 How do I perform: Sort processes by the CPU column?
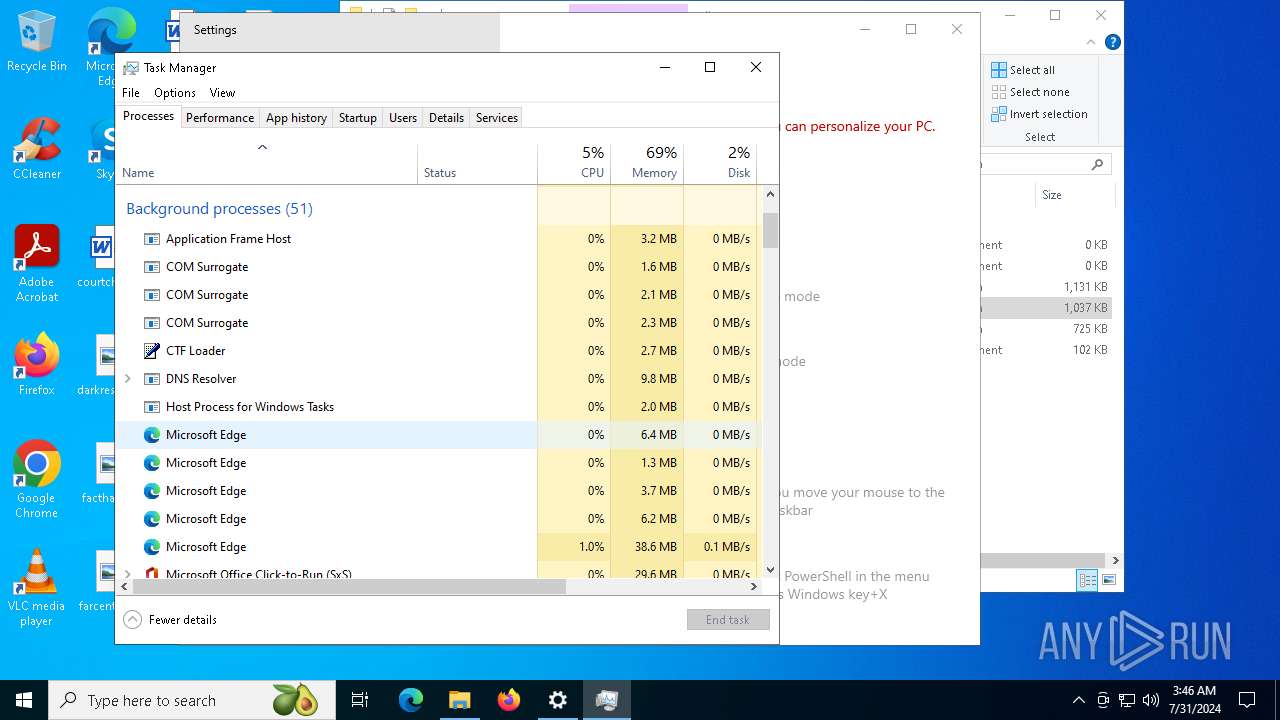(x=574, y=164)
